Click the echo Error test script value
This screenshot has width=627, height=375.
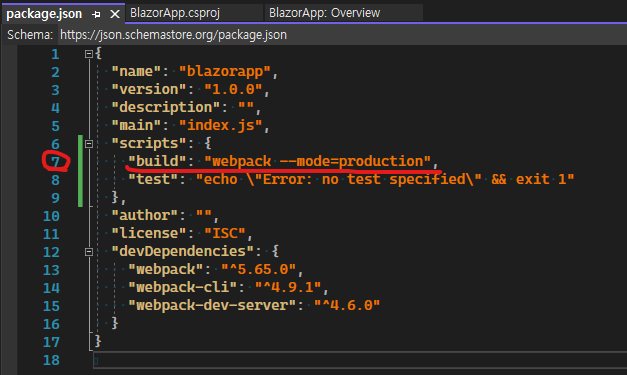coord(385,180)
